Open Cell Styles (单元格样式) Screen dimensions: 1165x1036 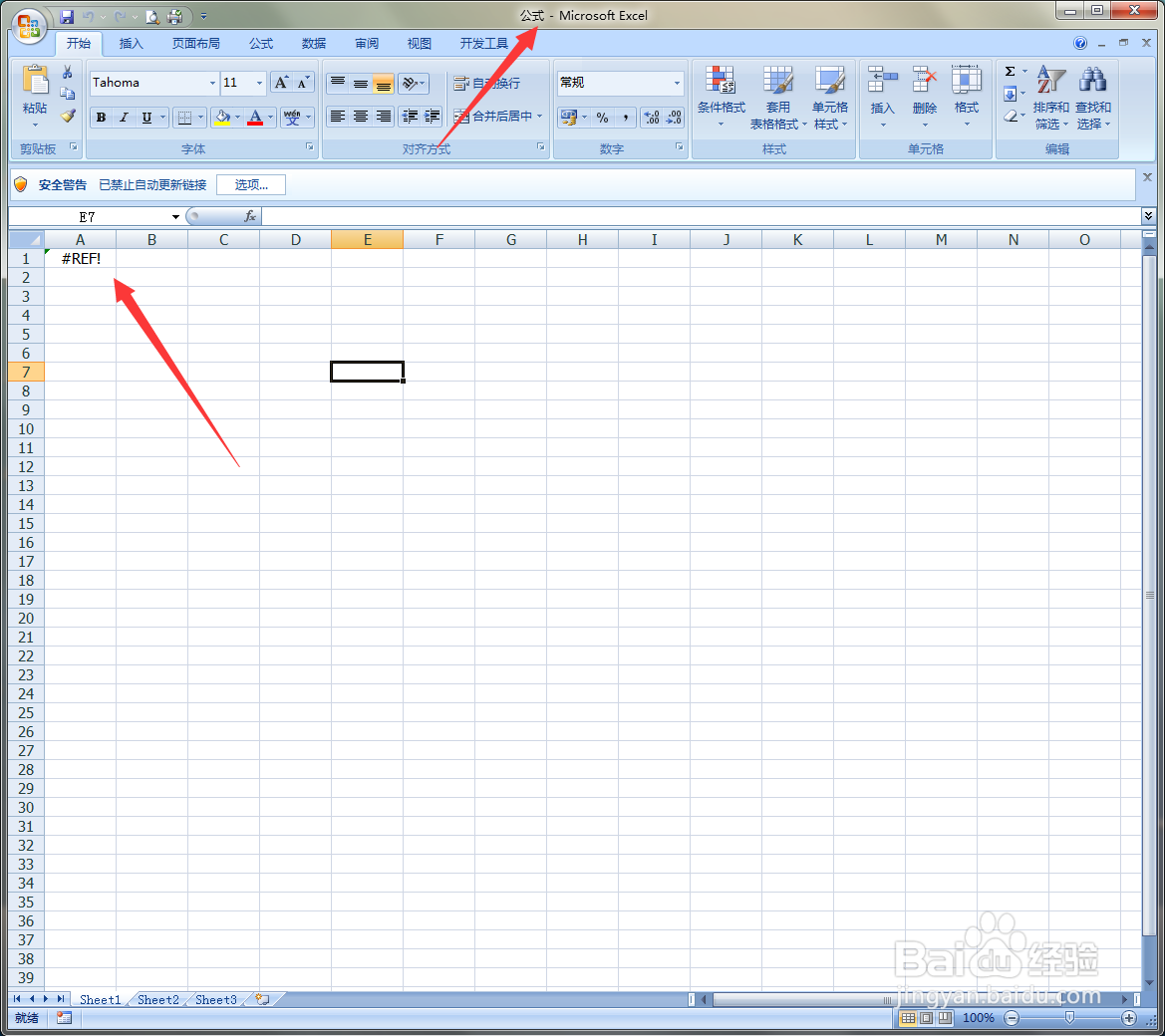[x=830, y=97]
